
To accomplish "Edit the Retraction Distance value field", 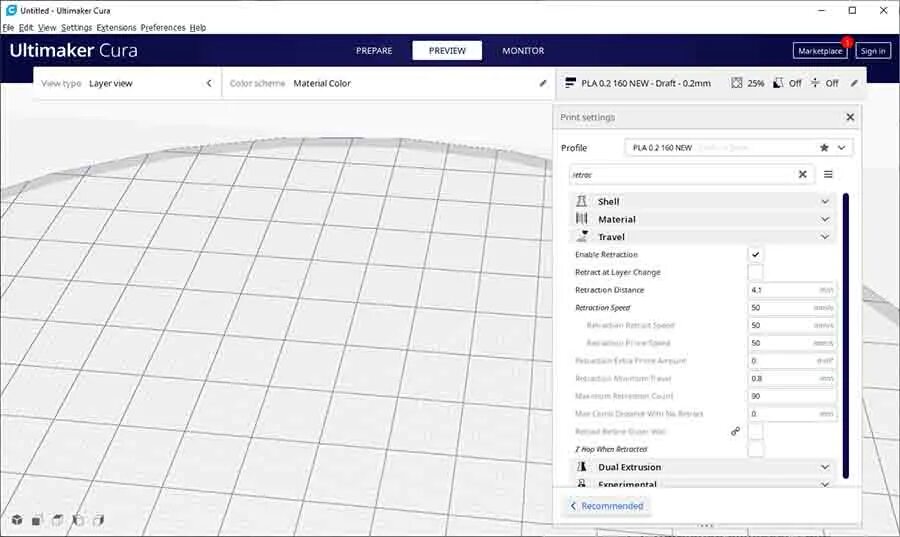I will (x=792, y=290).
